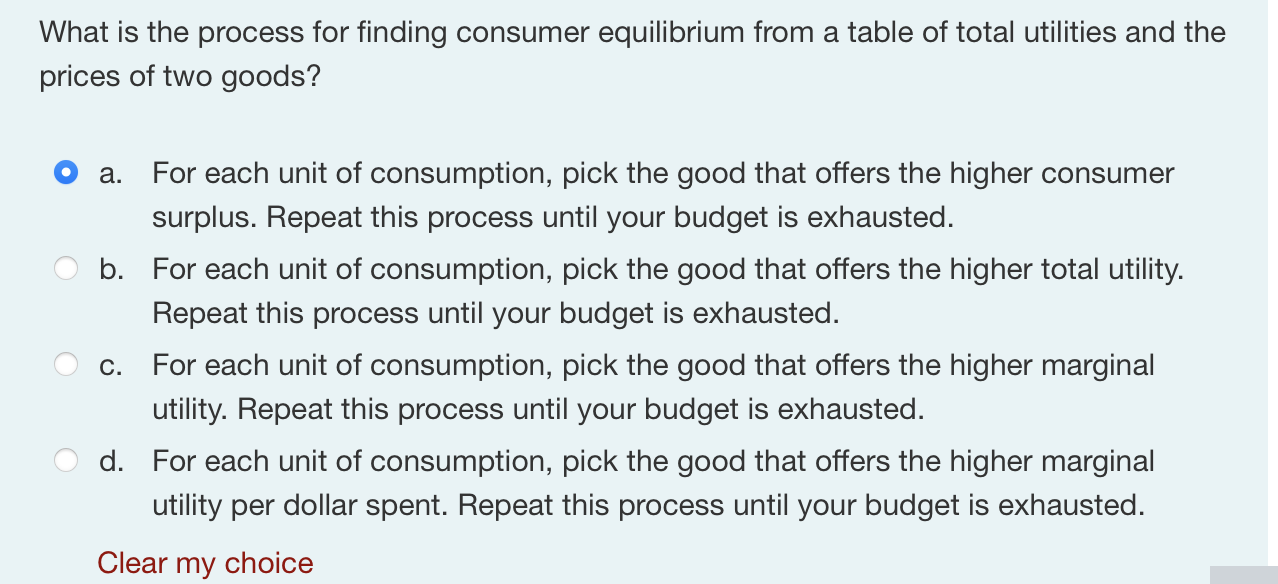Select radio button for option b
Viewport: 1278px width, 584px height.
65,268
